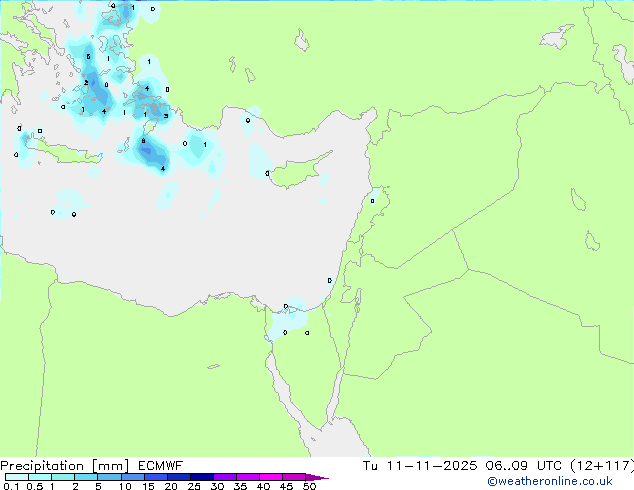Click the 'ECMWF' model label

(161, 466)
